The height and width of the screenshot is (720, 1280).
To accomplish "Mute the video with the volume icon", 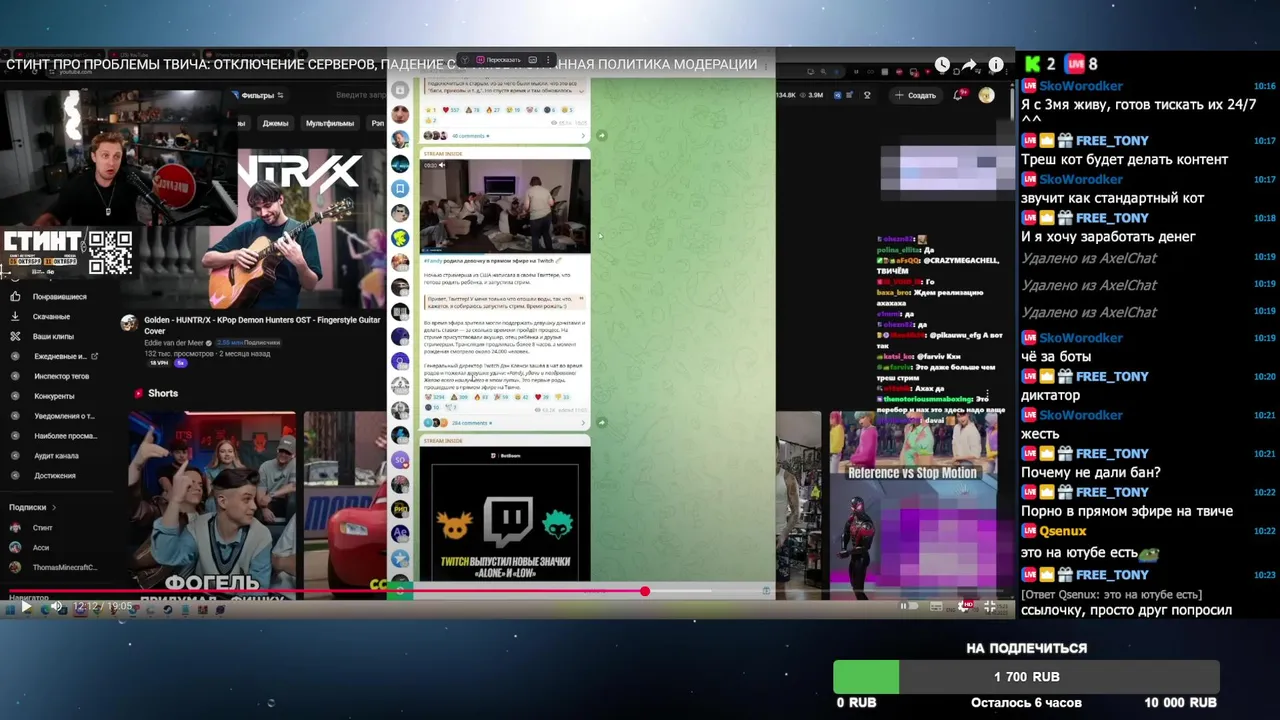I will click(x=56, y=606).
